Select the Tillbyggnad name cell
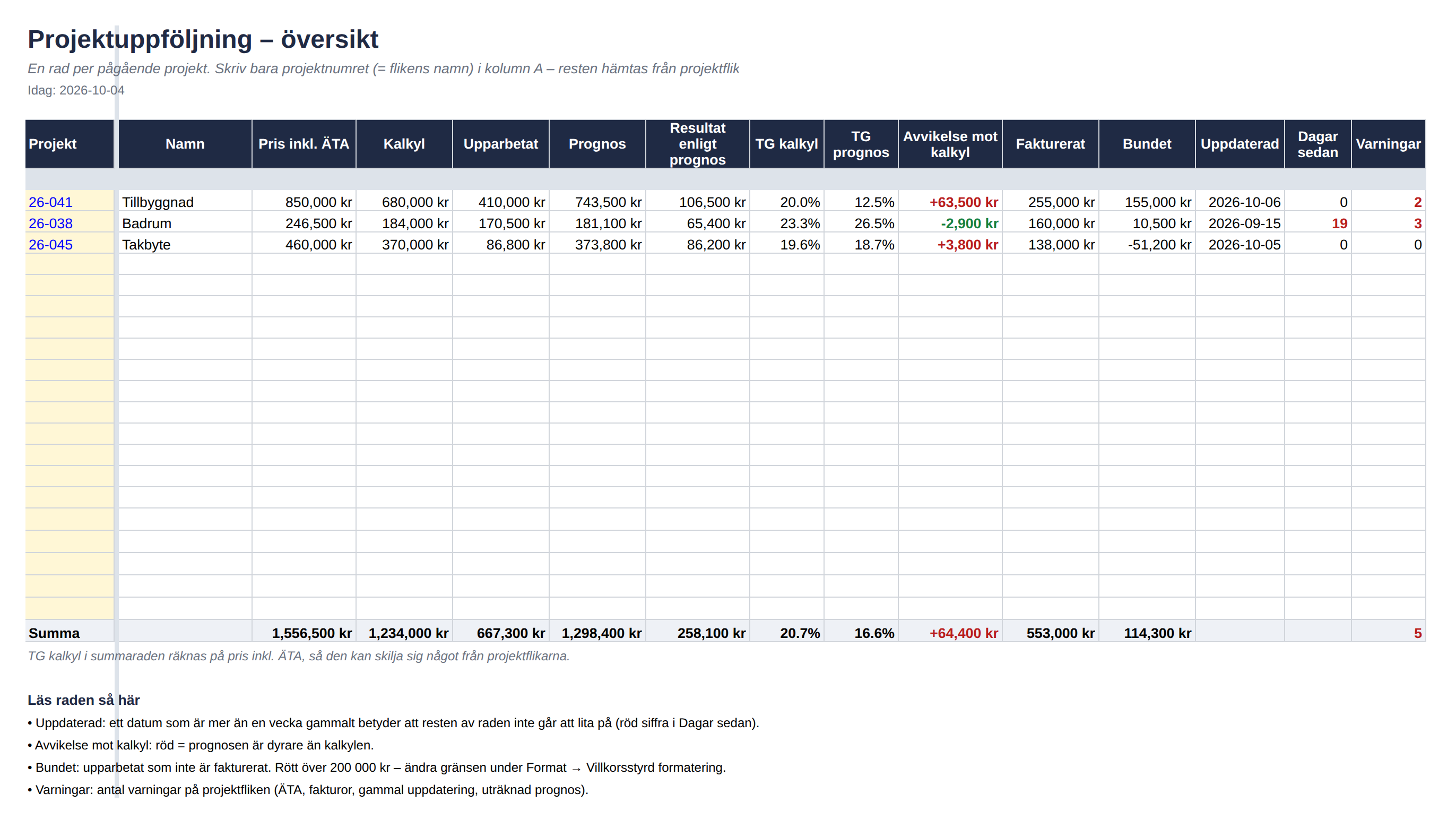This screenshot has width=1456, height=828. pos(185,202)
